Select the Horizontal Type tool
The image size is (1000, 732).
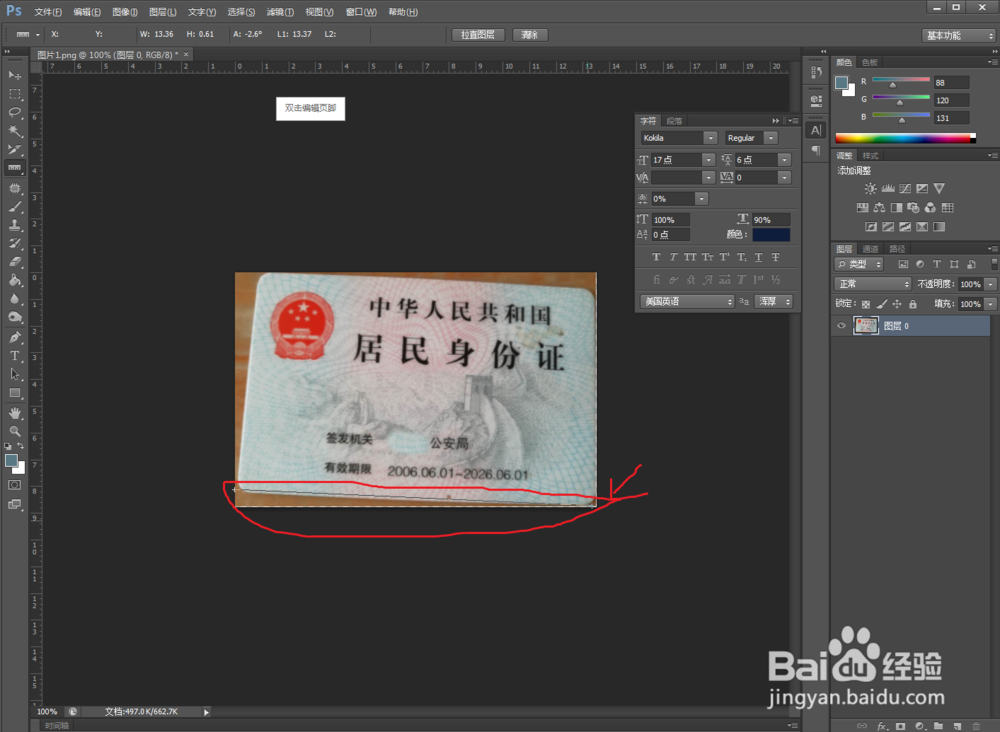click(15, 356)
